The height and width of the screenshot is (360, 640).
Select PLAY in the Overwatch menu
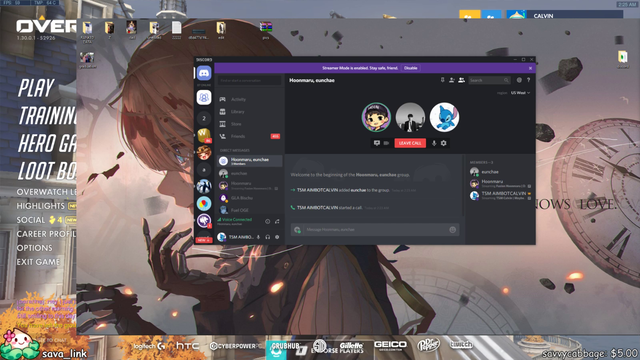point(36,88)
